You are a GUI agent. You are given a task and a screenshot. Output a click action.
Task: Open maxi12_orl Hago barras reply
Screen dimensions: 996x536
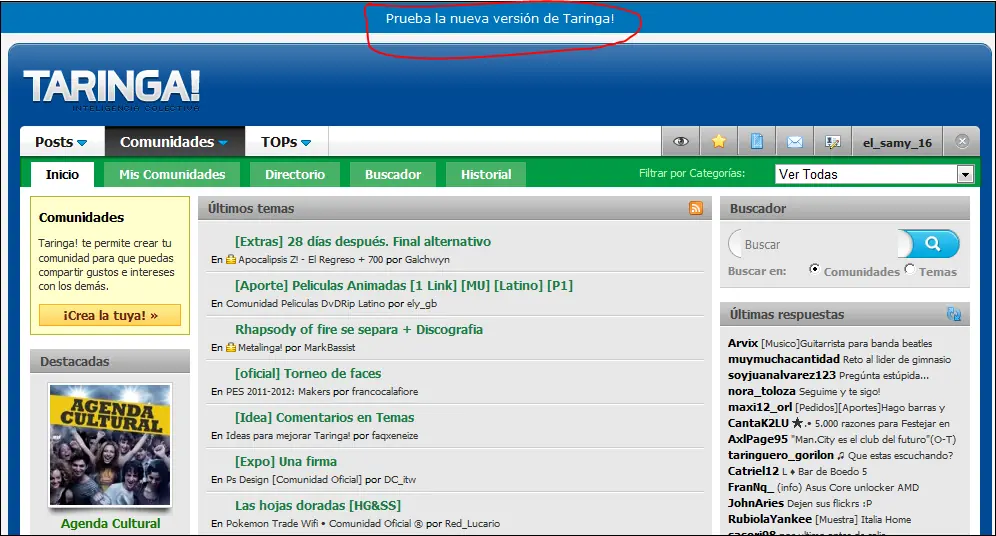pyautogui.click(x=837, y=407)
